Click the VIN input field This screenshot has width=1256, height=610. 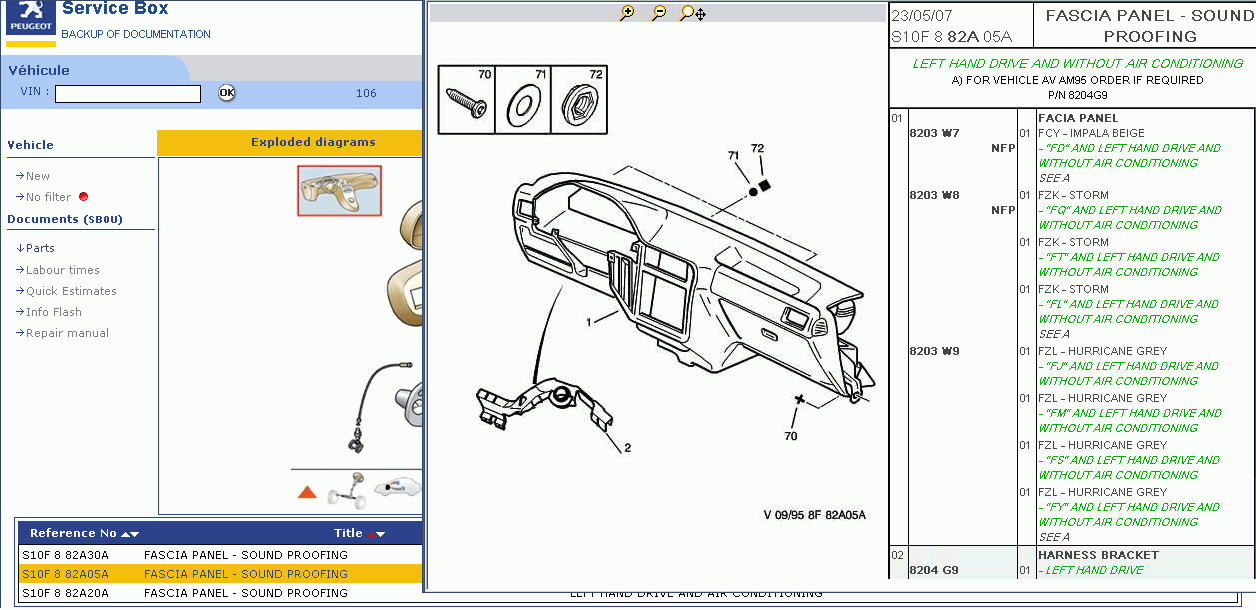point(128,94)
